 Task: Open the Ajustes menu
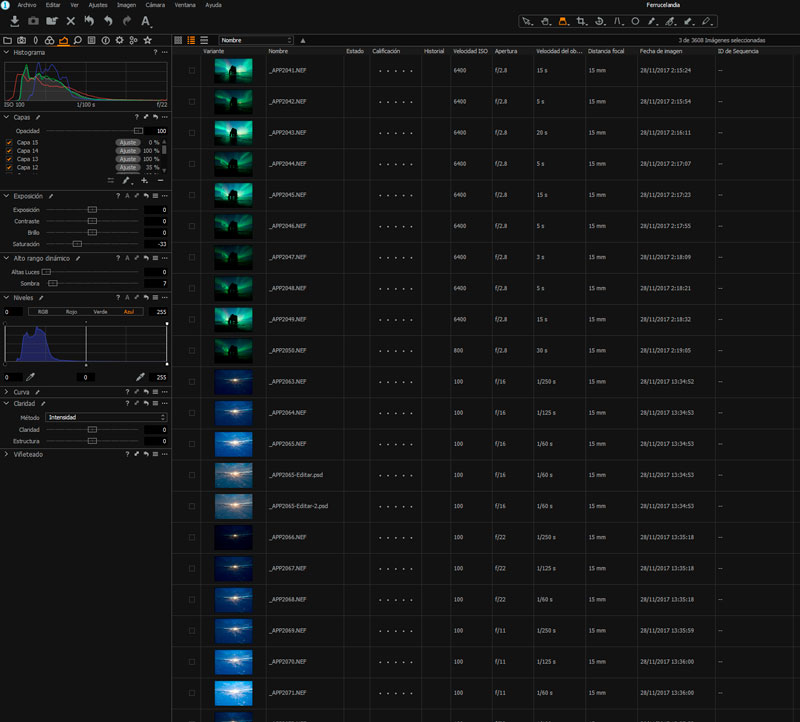98,5
